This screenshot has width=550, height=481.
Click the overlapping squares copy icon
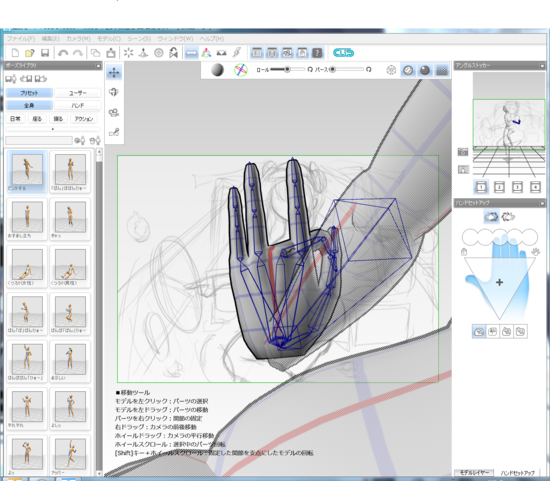[95, 53]
